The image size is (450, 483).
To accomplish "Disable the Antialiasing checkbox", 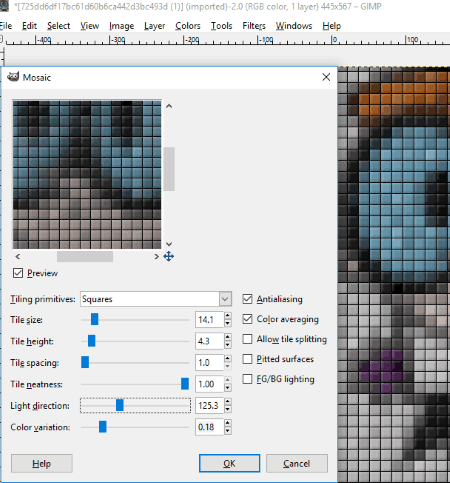I will point(247,299).
